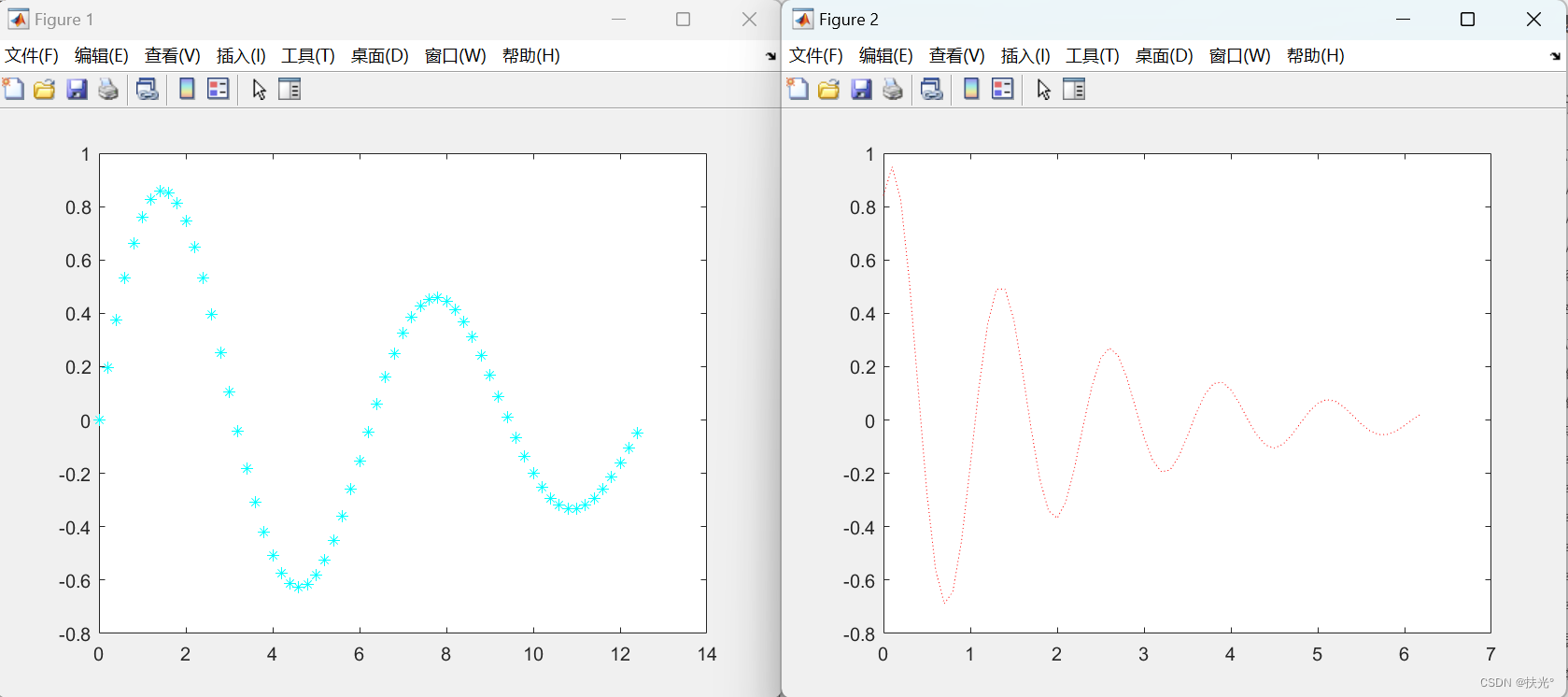The image size is (1568, 697).
Task: Click the Figure 2 title bar text
Action: click(848, 20)
